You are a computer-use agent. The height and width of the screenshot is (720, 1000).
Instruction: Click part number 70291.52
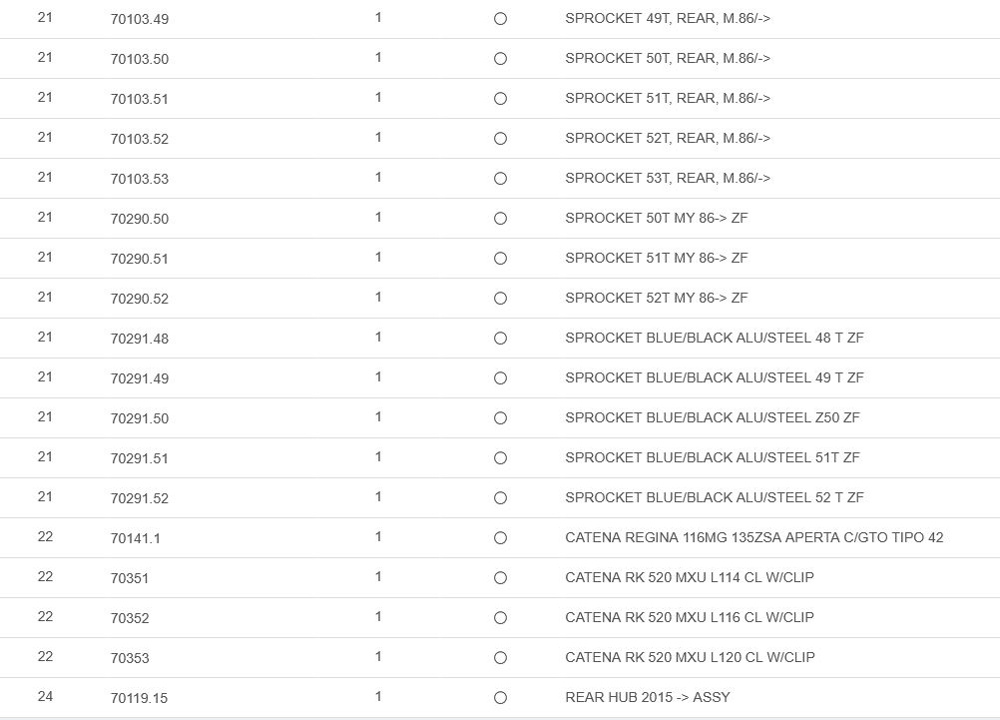tap(139, 498)
